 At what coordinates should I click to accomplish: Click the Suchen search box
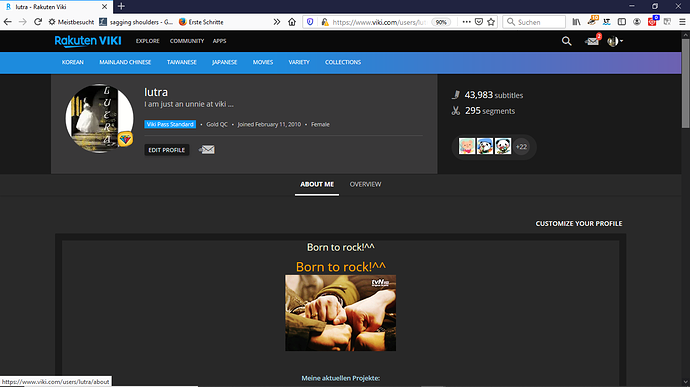pos(534,22)
